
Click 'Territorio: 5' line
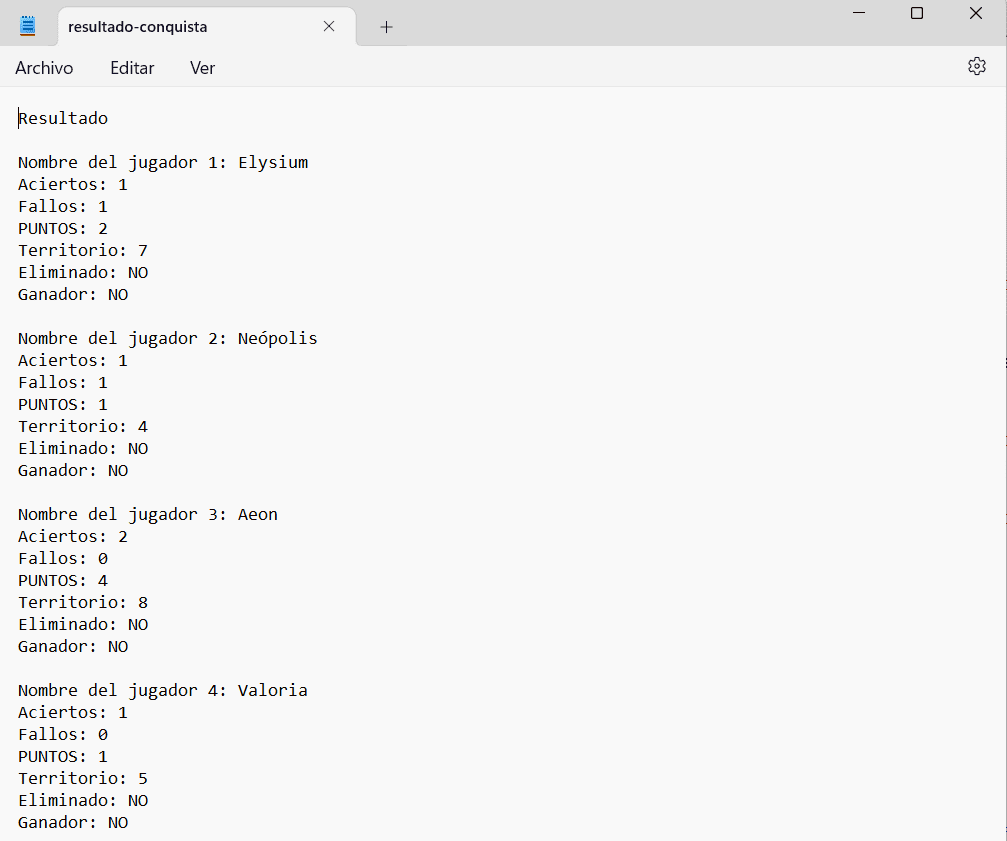click(83, 778)
